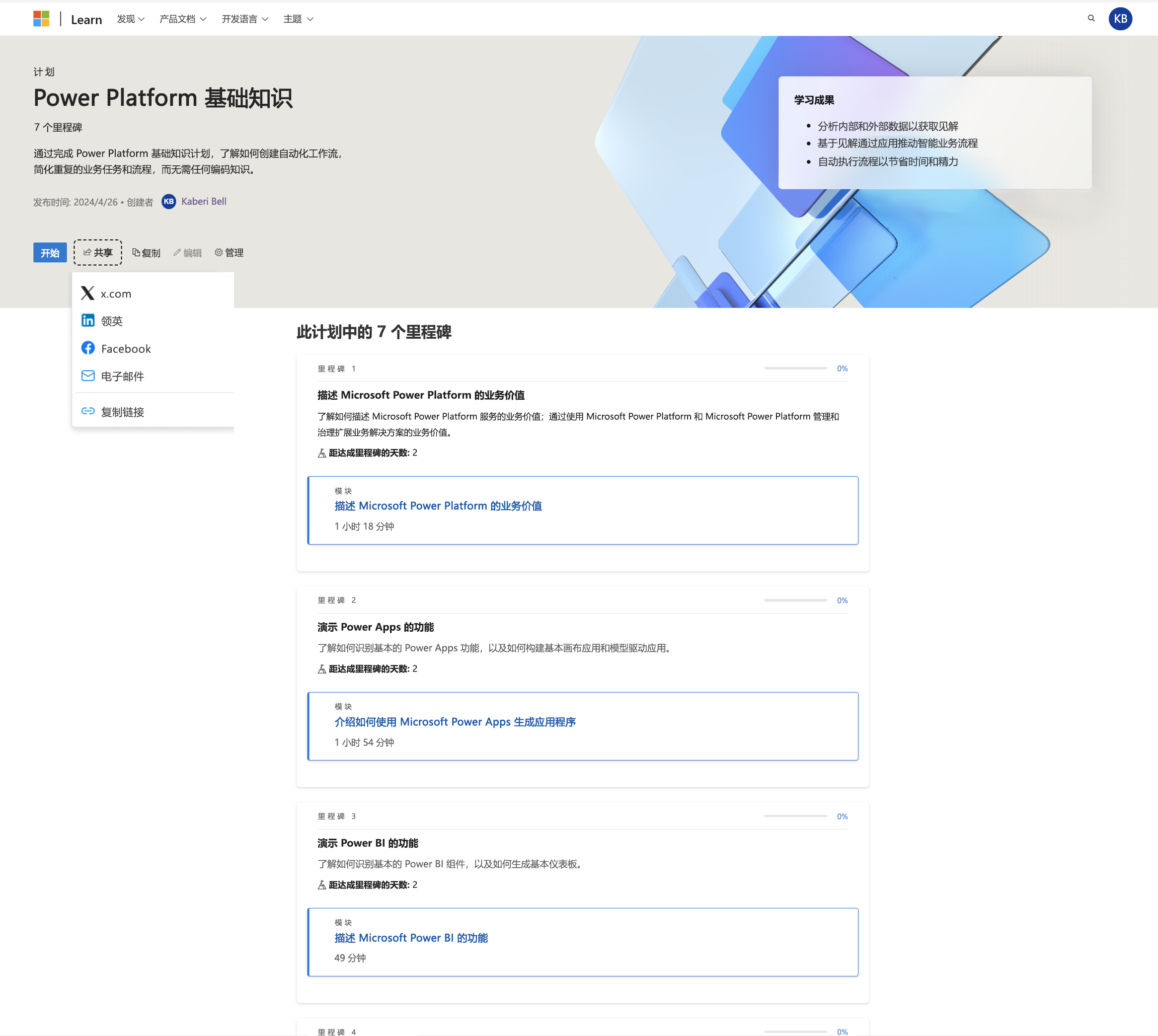
Task: Expand the 产品文档 navigation dropdown
Action: (183, 19)
